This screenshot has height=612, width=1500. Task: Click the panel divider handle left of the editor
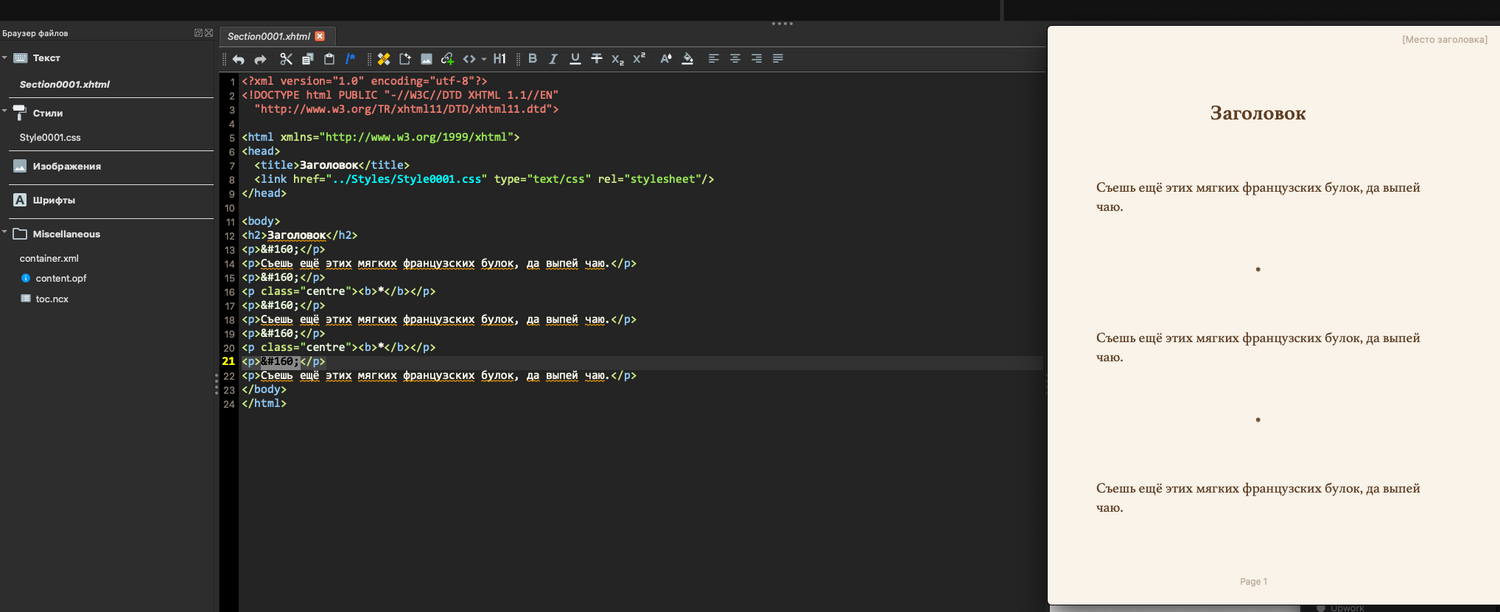pos(216,384)
